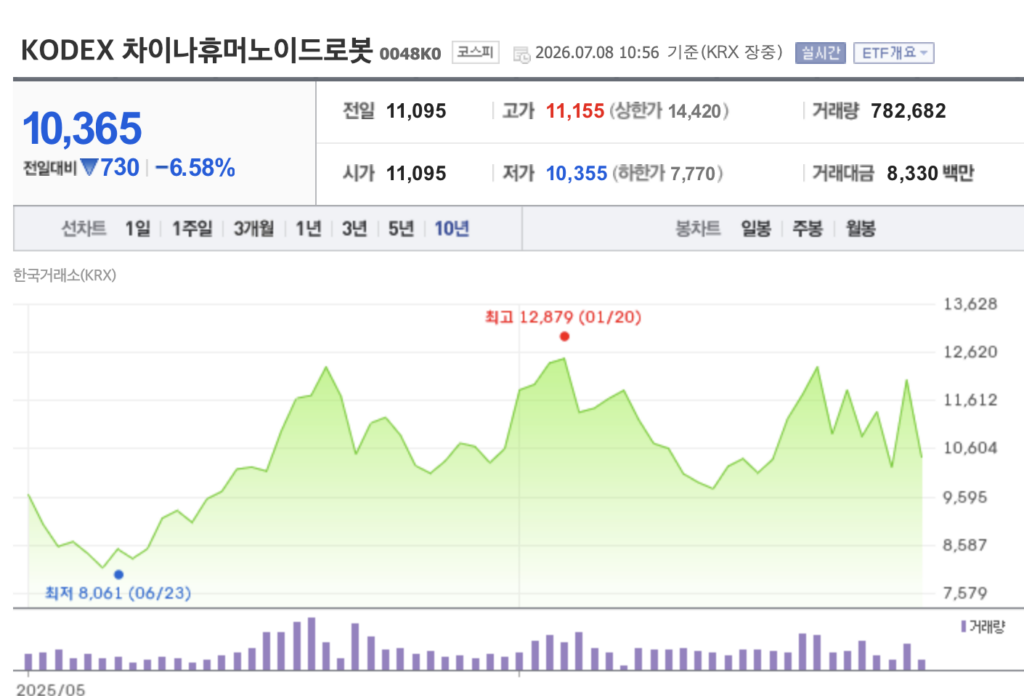The height and width of the screenshot is (696, 1024).
Task: Click the 최고 12,879 red peak marker
Action: [x=564, y=336]
